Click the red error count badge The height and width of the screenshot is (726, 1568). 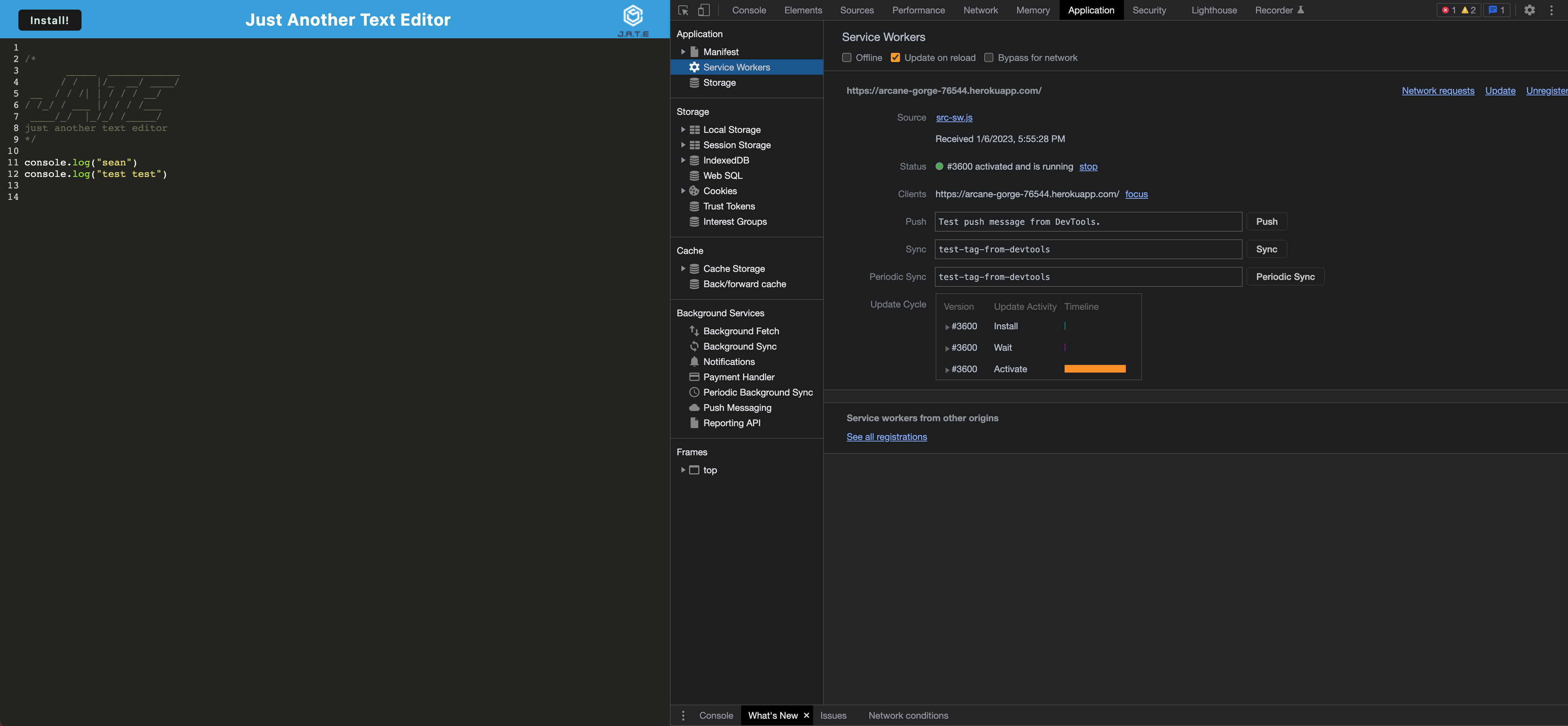pos(1449,10)
